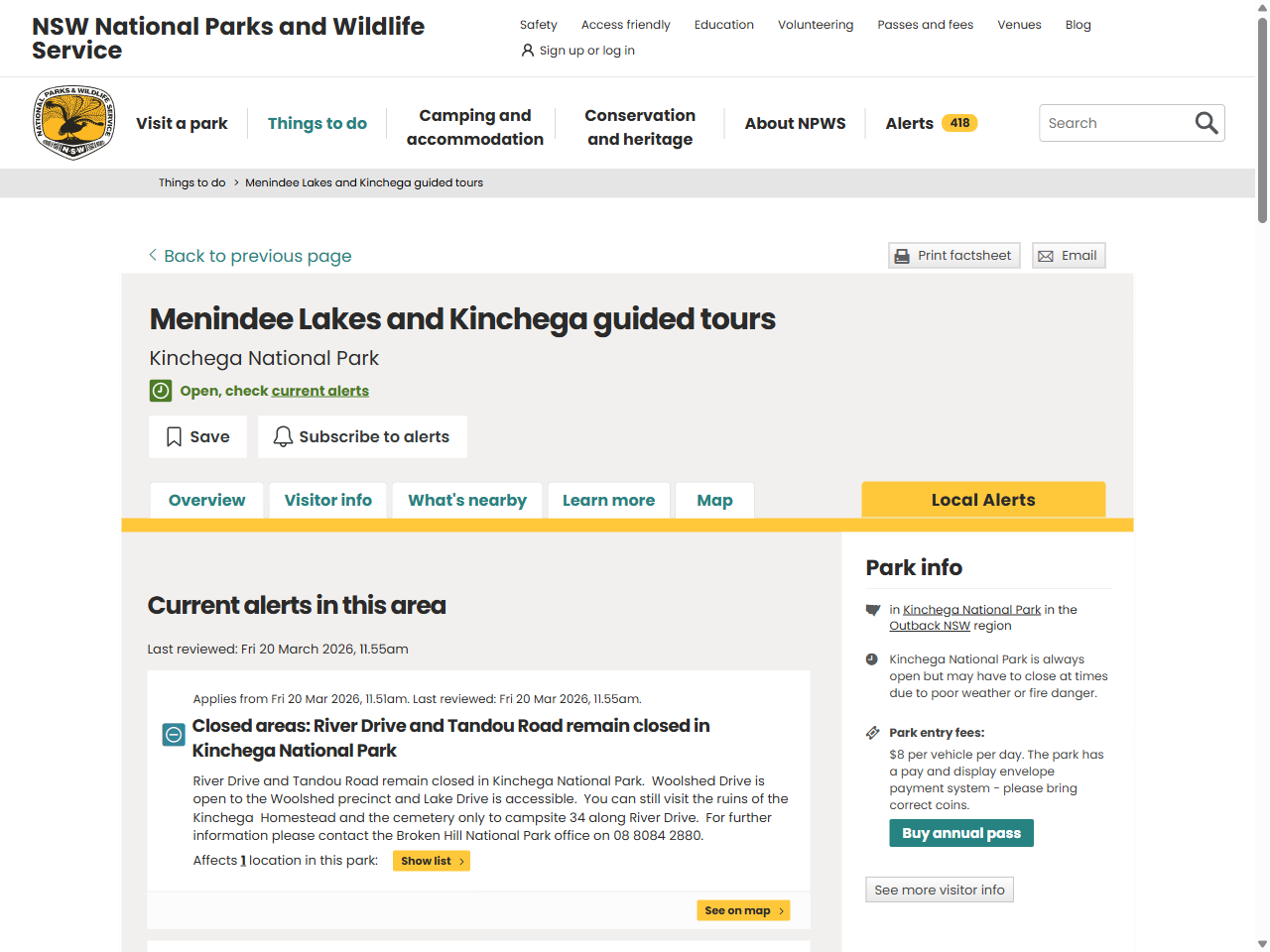1270x952 pixels.
Task: Click the email envelope icon
Action: 1046,256
